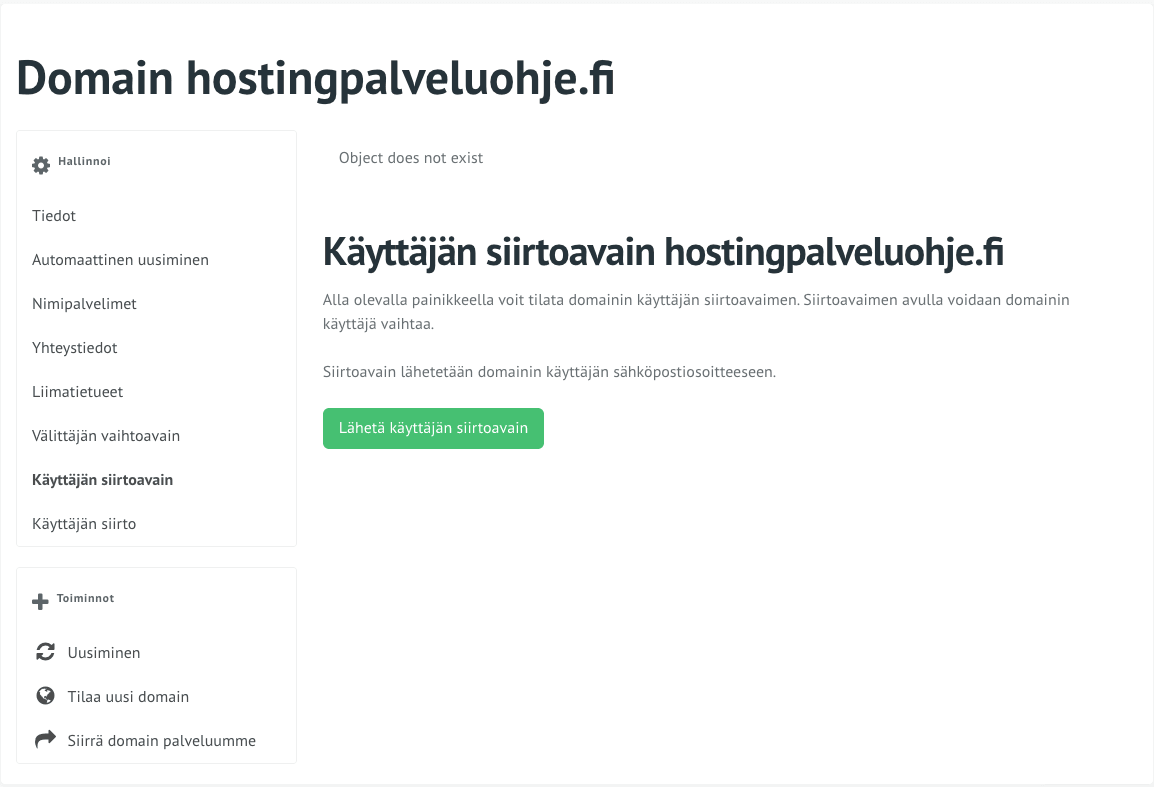Open the Liimatietueet page

[x=78, y=392]
